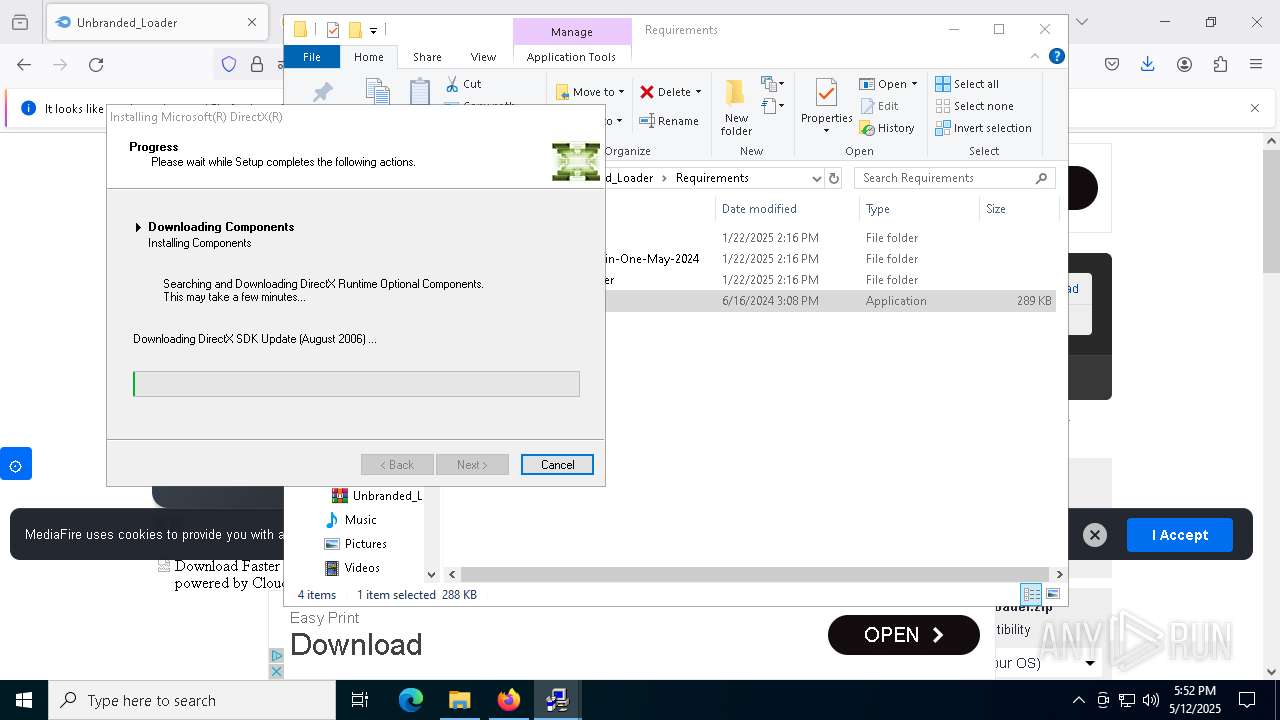Dismiss the Firefox notification bar
The height and width of the screenshot is (720, 1280).
[1255, 108]
